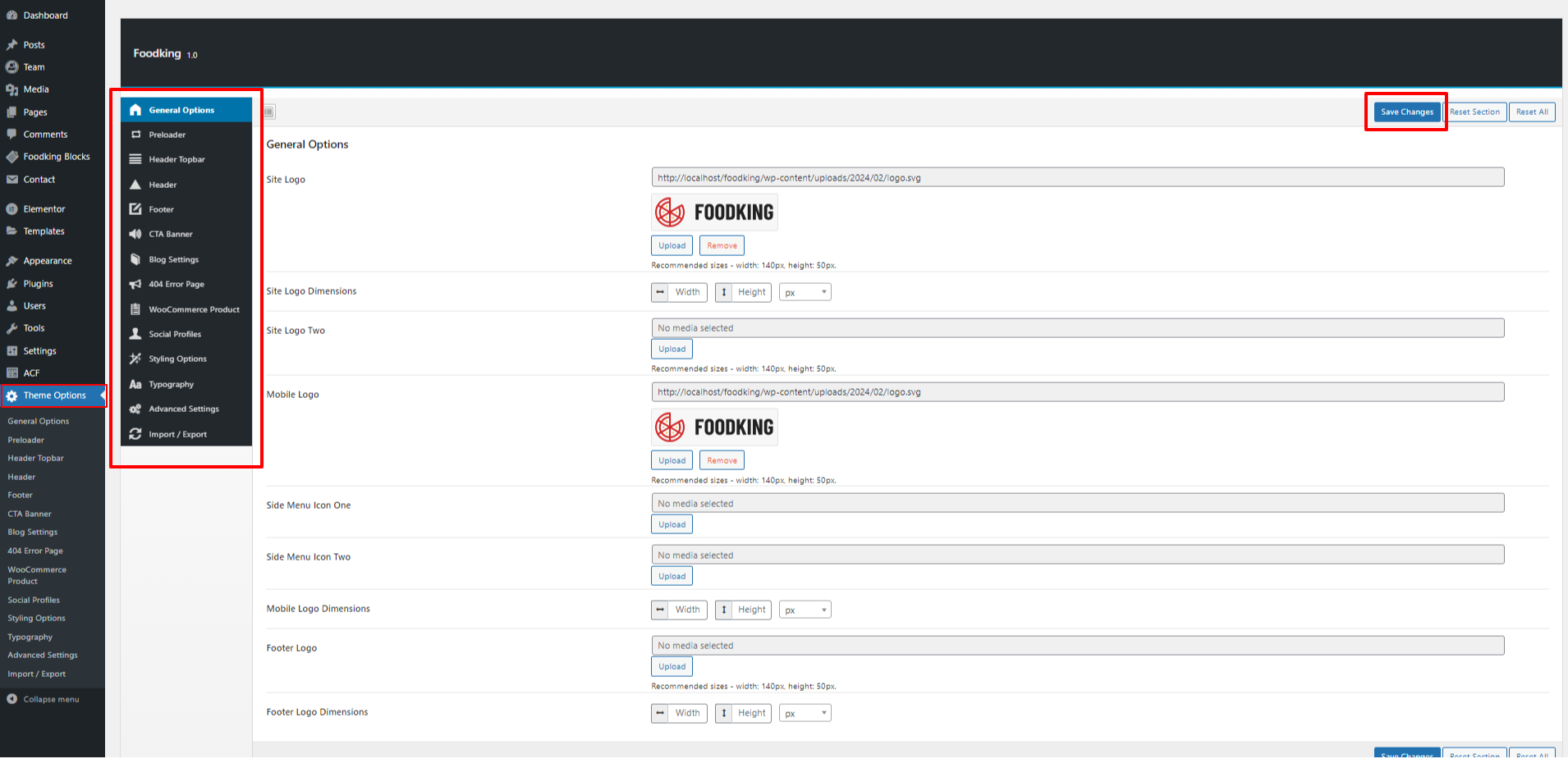Click the Typography 'Aa' icon

tap(135, 384)
